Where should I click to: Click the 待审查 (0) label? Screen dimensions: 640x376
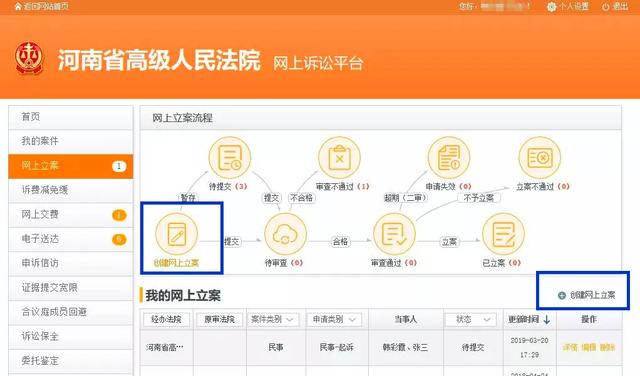tap(284, 263)
